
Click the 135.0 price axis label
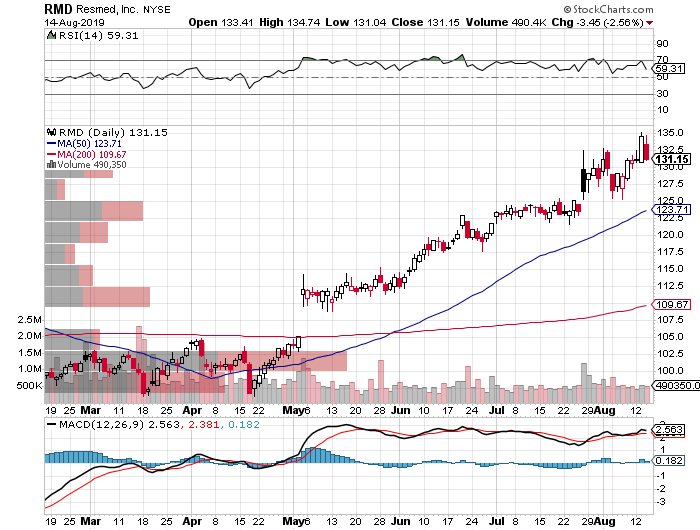point(670,133)
